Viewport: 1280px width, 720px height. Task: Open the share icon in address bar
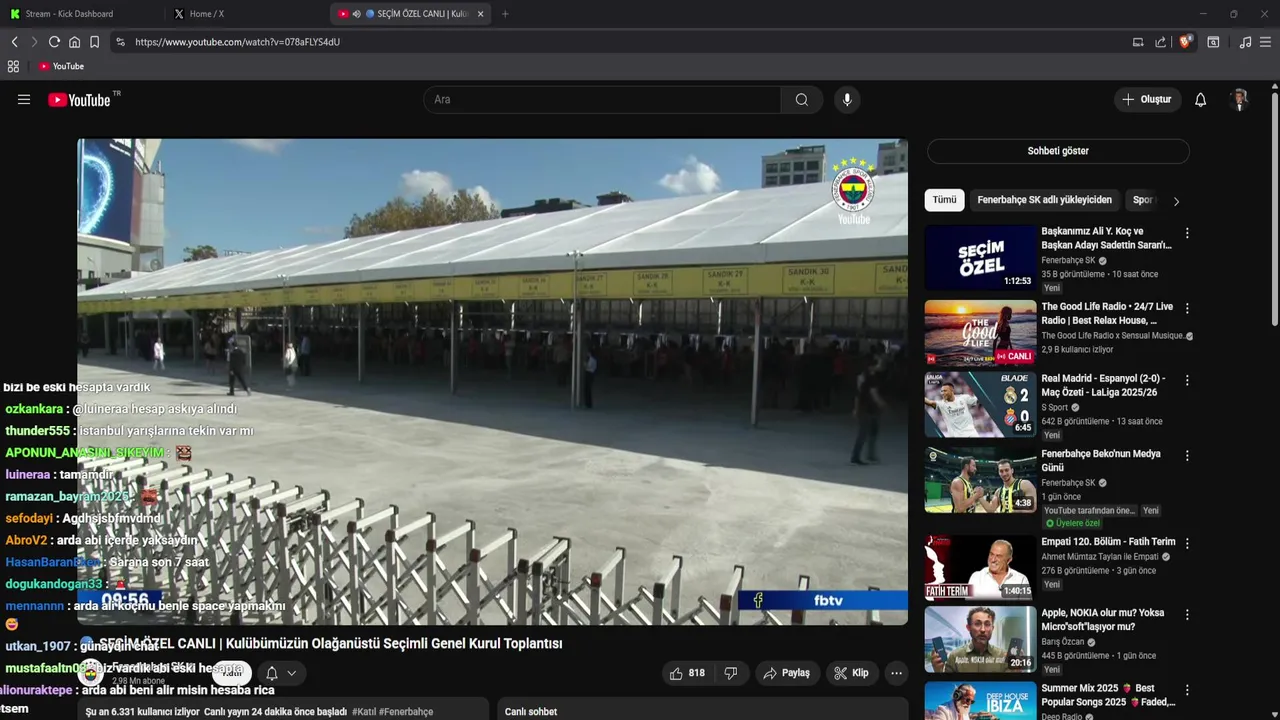[1160, 42]
